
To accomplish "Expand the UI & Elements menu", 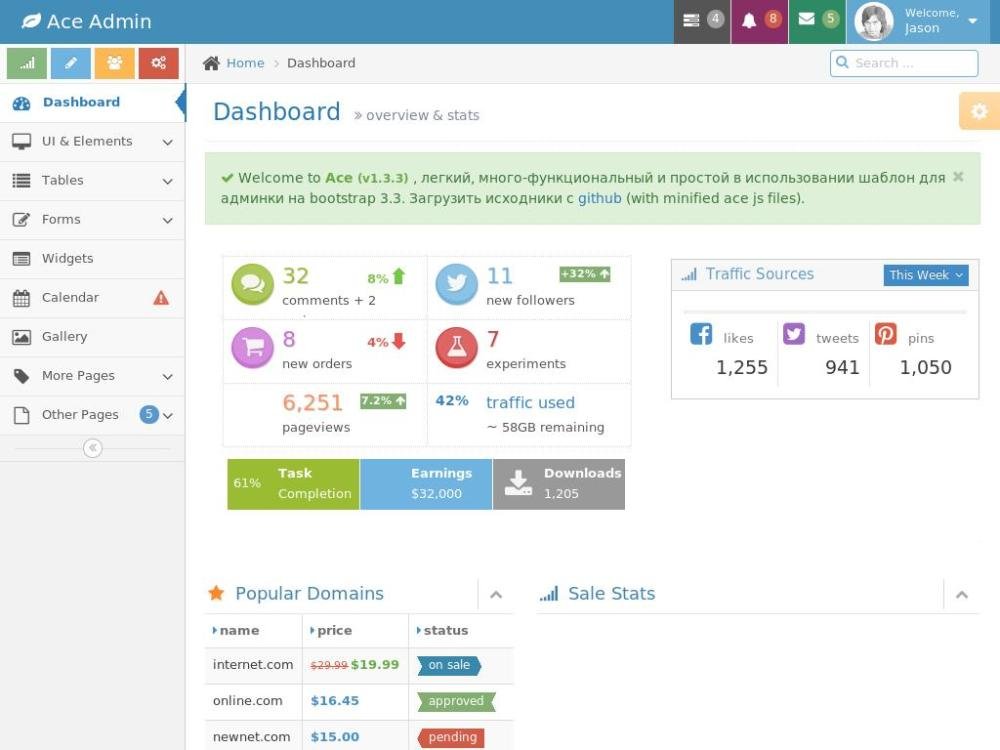I will [92, 142].
